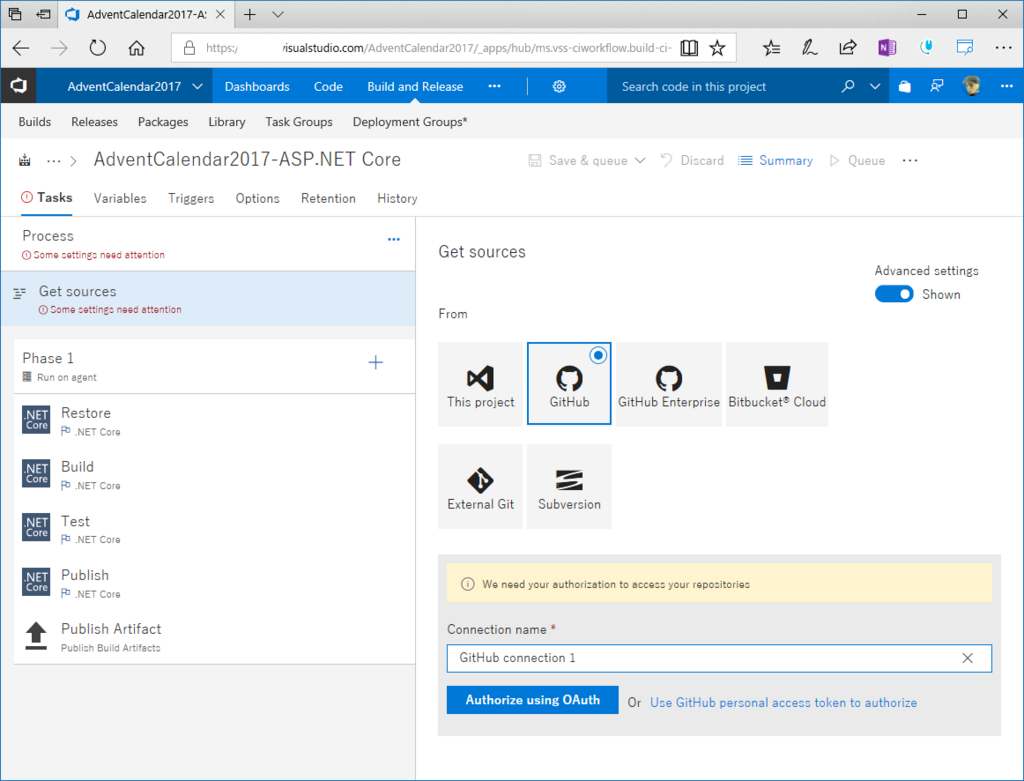Open the Save & queue dropdown arrow
The image size is (1024, 781).
pos(640,161)
